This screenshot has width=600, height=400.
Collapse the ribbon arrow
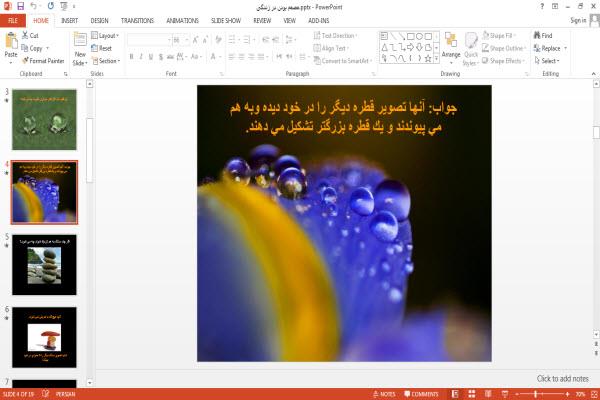pyautogui.click(x=593, y=73)
